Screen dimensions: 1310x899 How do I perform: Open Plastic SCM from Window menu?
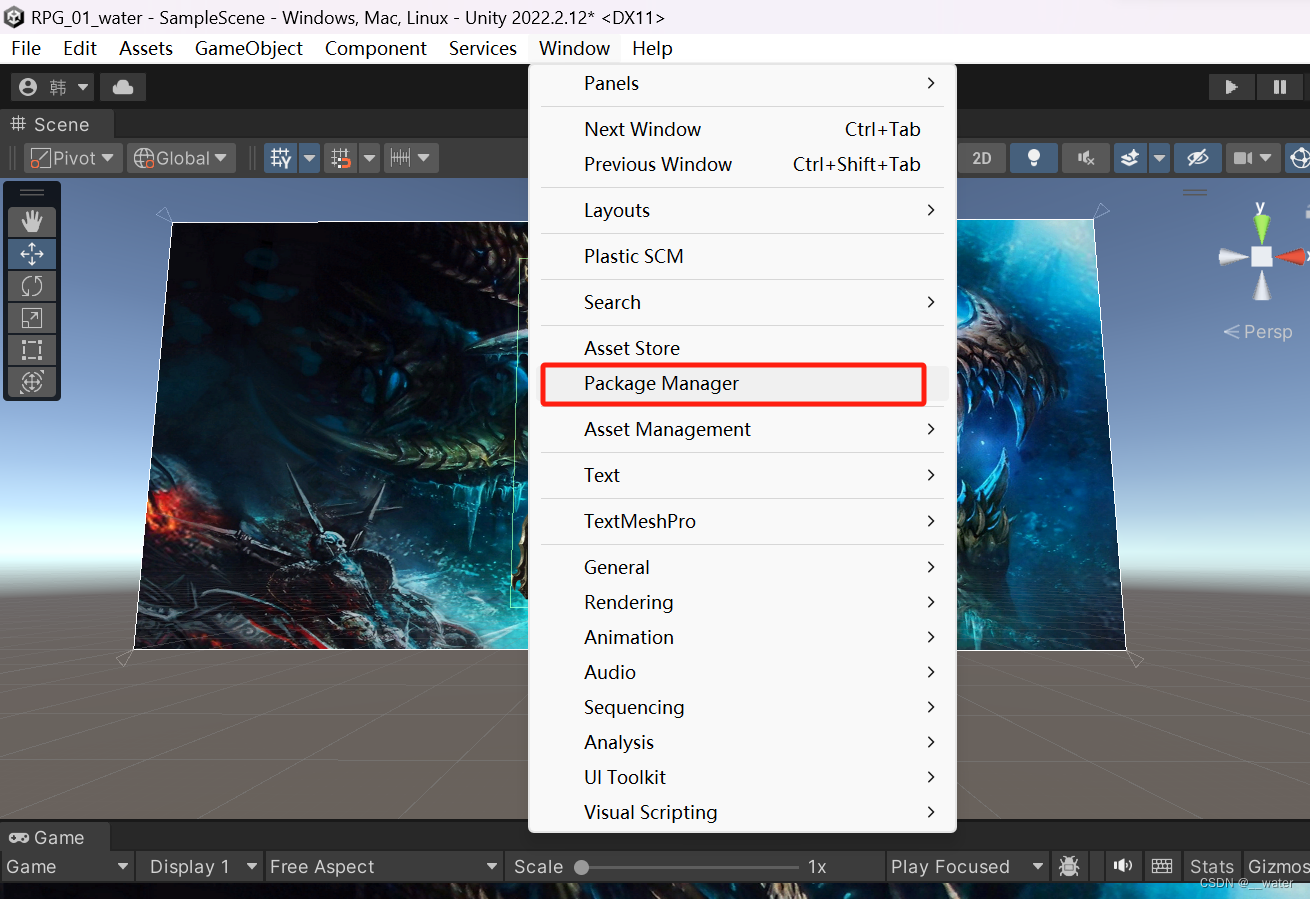[742, 256]
